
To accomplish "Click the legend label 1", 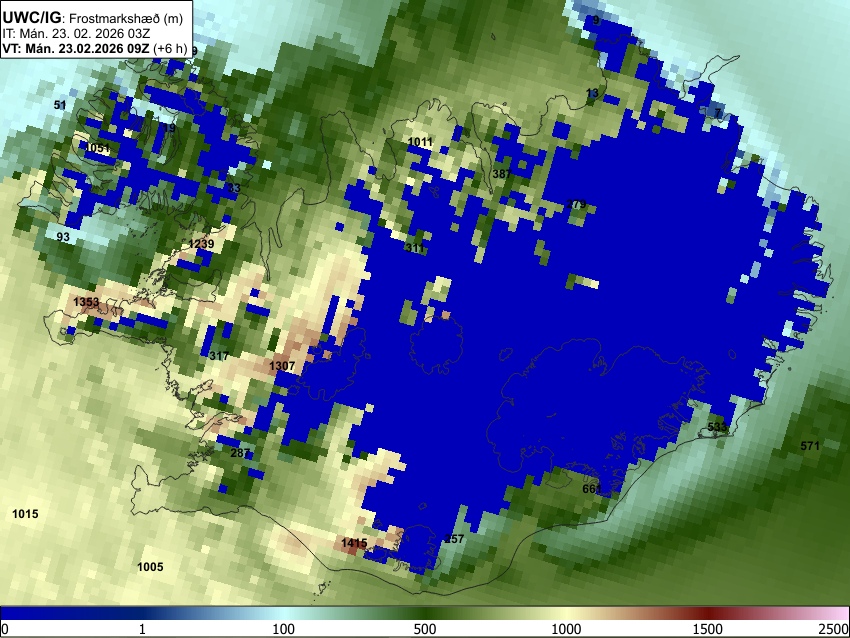I will tap(142, 629).
